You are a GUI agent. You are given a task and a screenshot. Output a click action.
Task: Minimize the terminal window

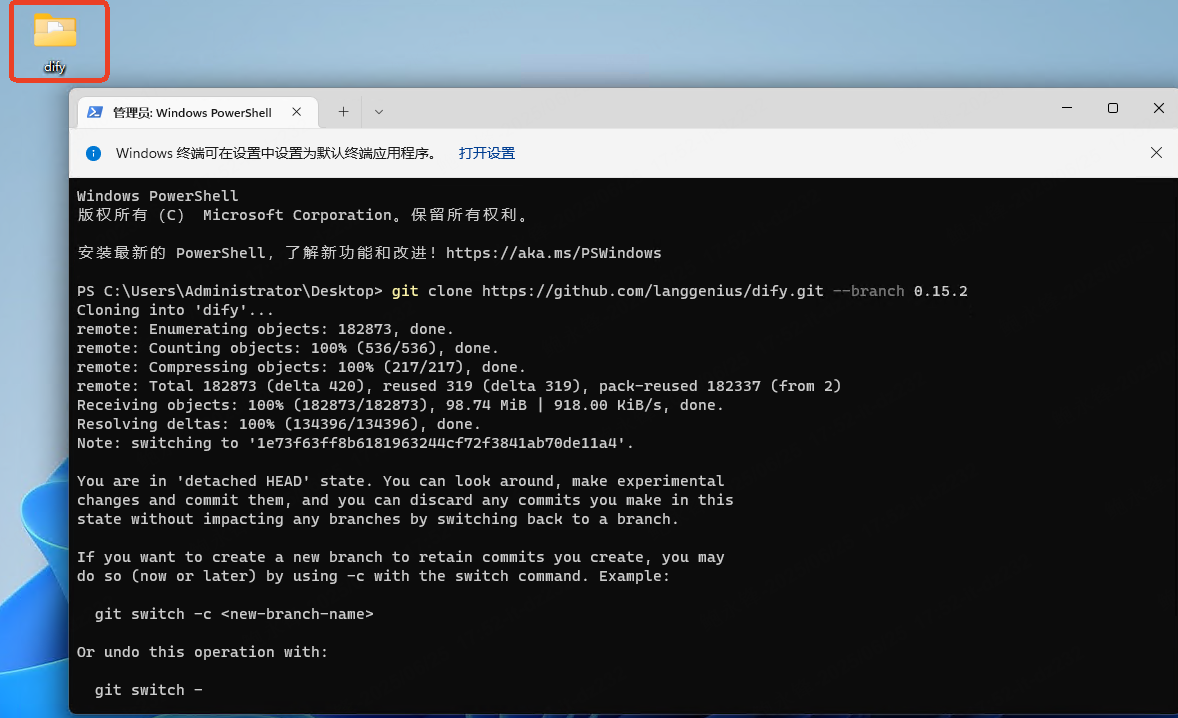1067,108
